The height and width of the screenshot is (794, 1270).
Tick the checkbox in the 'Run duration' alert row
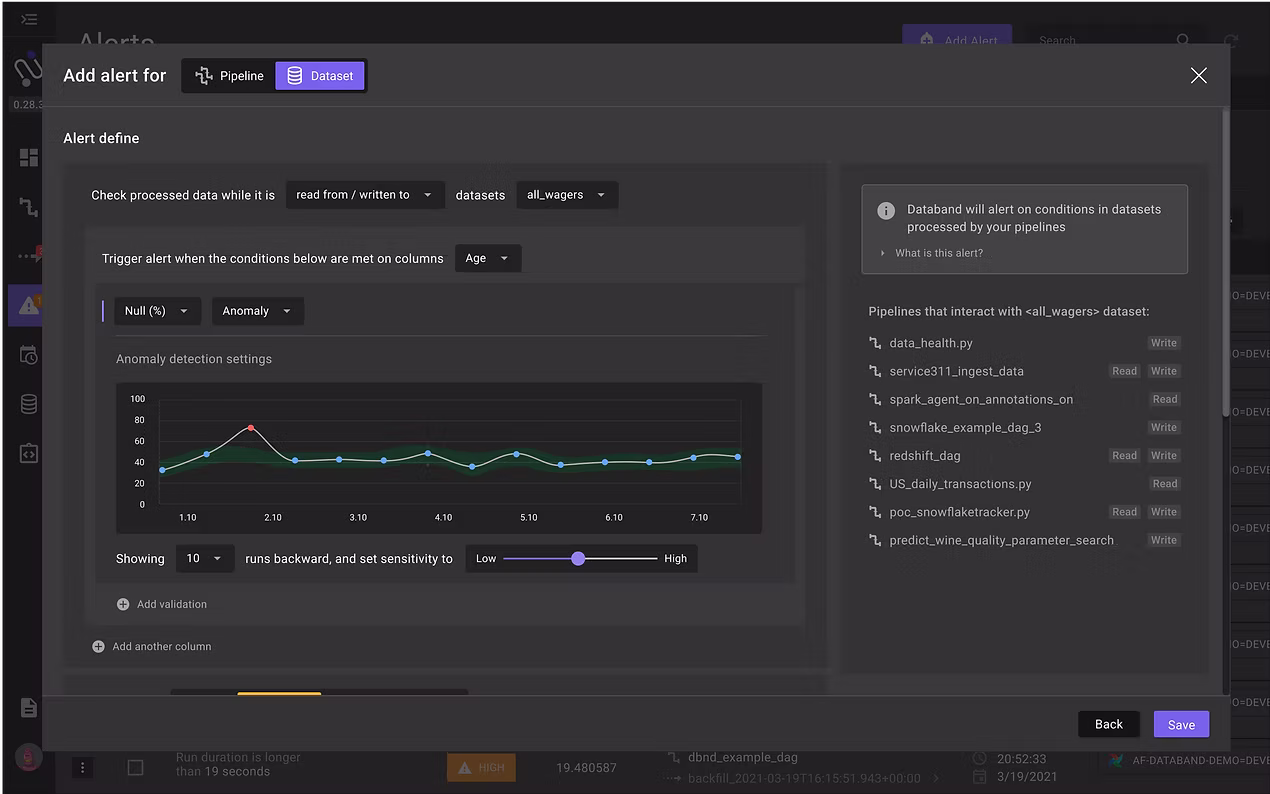coord(135,768)
